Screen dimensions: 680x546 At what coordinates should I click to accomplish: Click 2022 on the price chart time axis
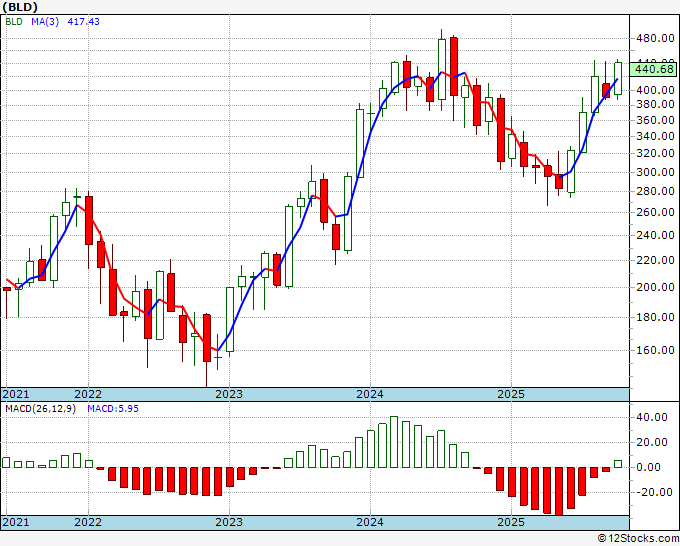pos(88,394)
